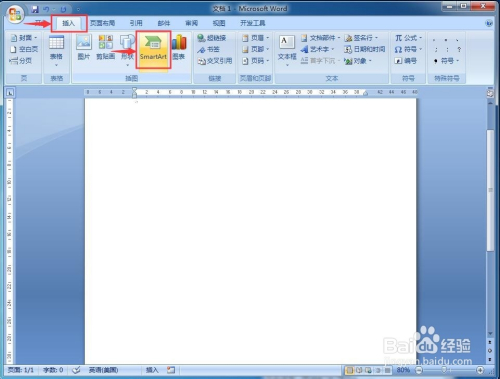Screen dimensions: 500x379
Task: Open the 页码 page number dropdown
Action: pyautogui.click(x=255, y=61)
